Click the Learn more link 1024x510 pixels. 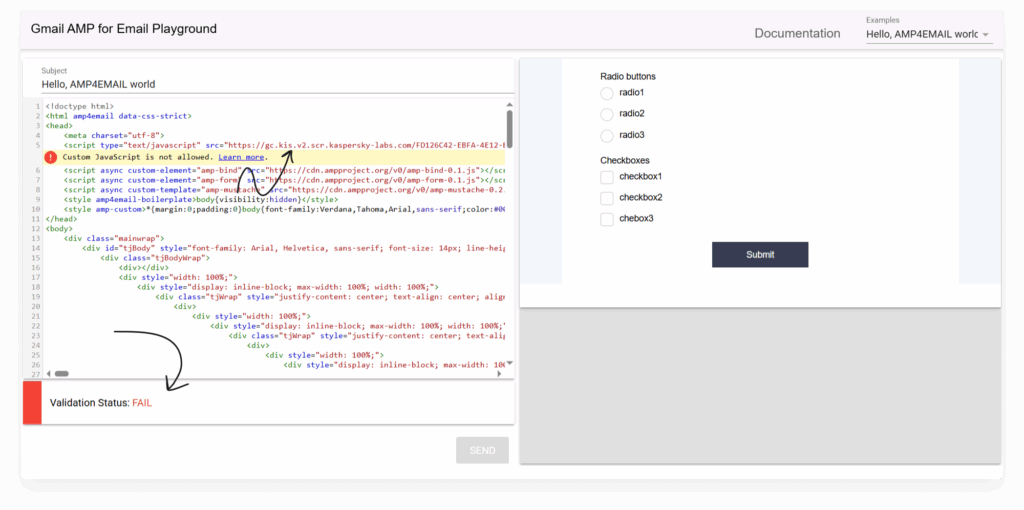[x=241, y=157]
